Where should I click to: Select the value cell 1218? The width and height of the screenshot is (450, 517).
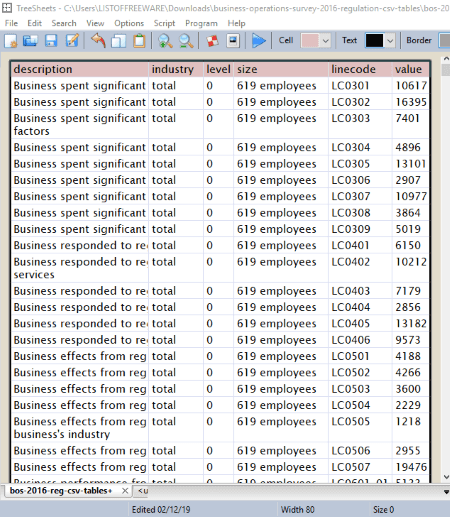pyautogui.click(x=411, y=428)
